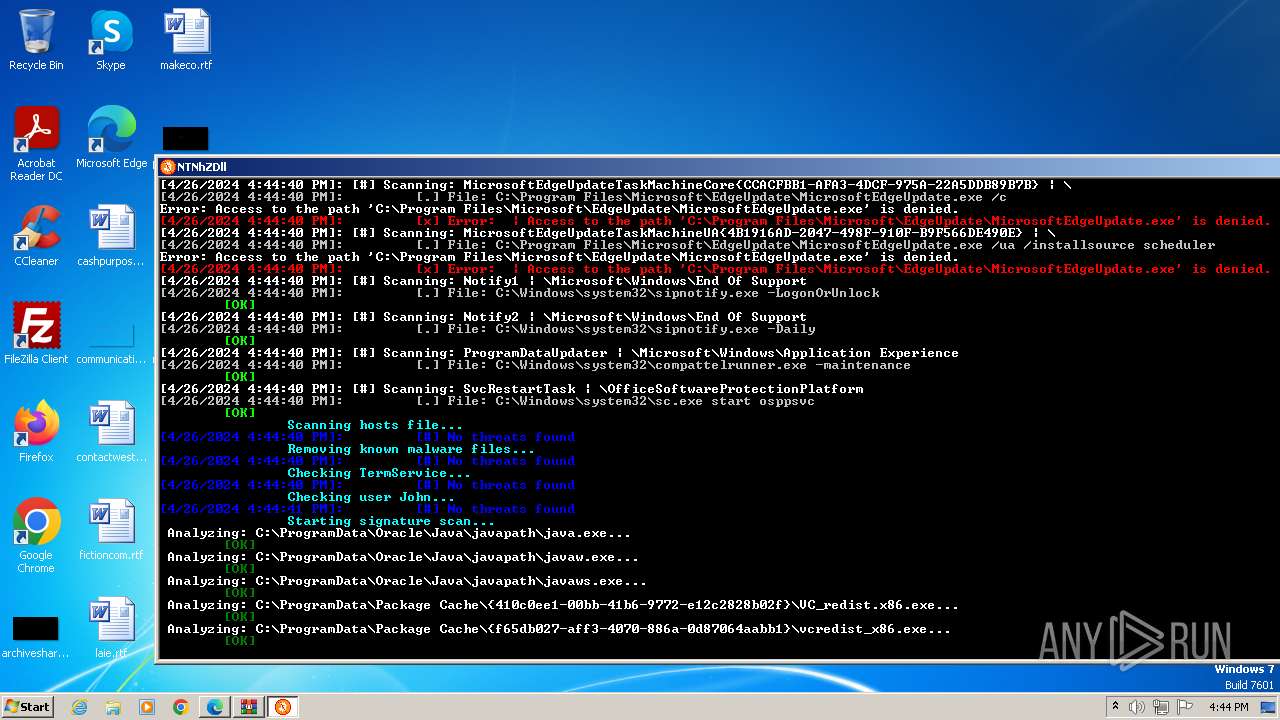This screenshot has width=1280, height=720.
Task: Click the line analyzing javaw.exe
Action: (x=403, y=557)
